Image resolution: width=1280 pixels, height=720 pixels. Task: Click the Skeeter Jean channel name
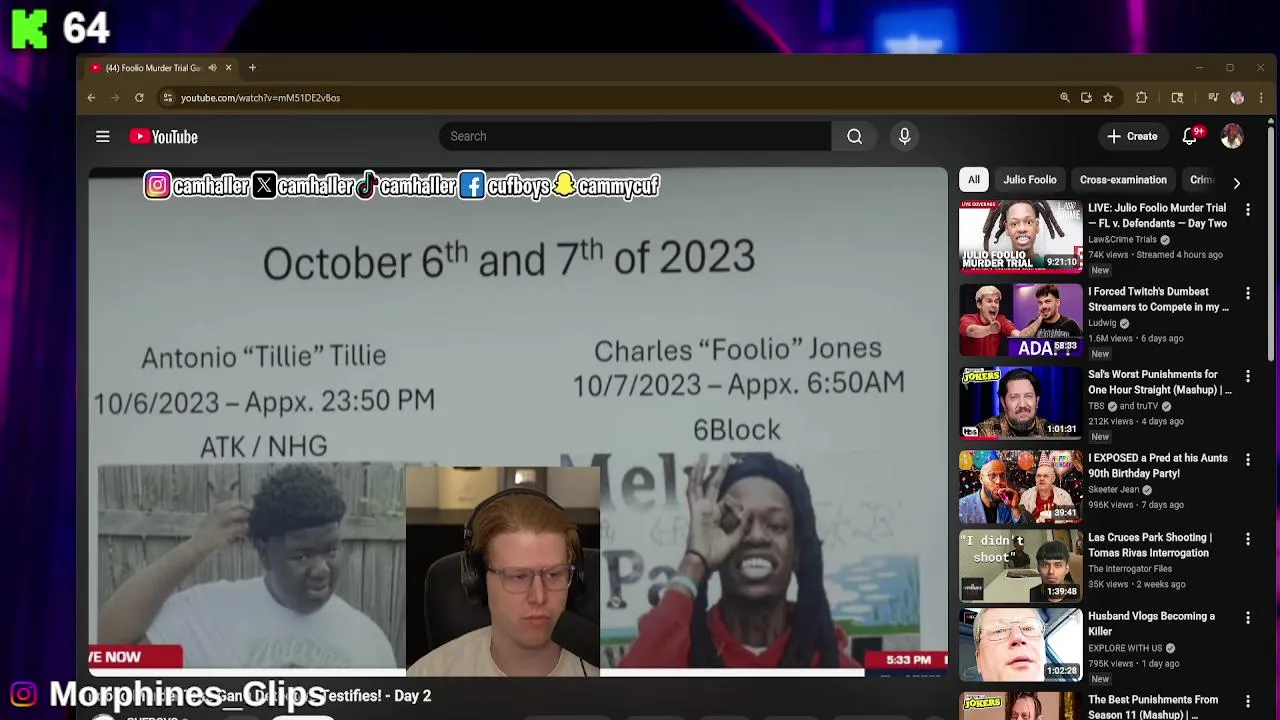(1114, 489)
